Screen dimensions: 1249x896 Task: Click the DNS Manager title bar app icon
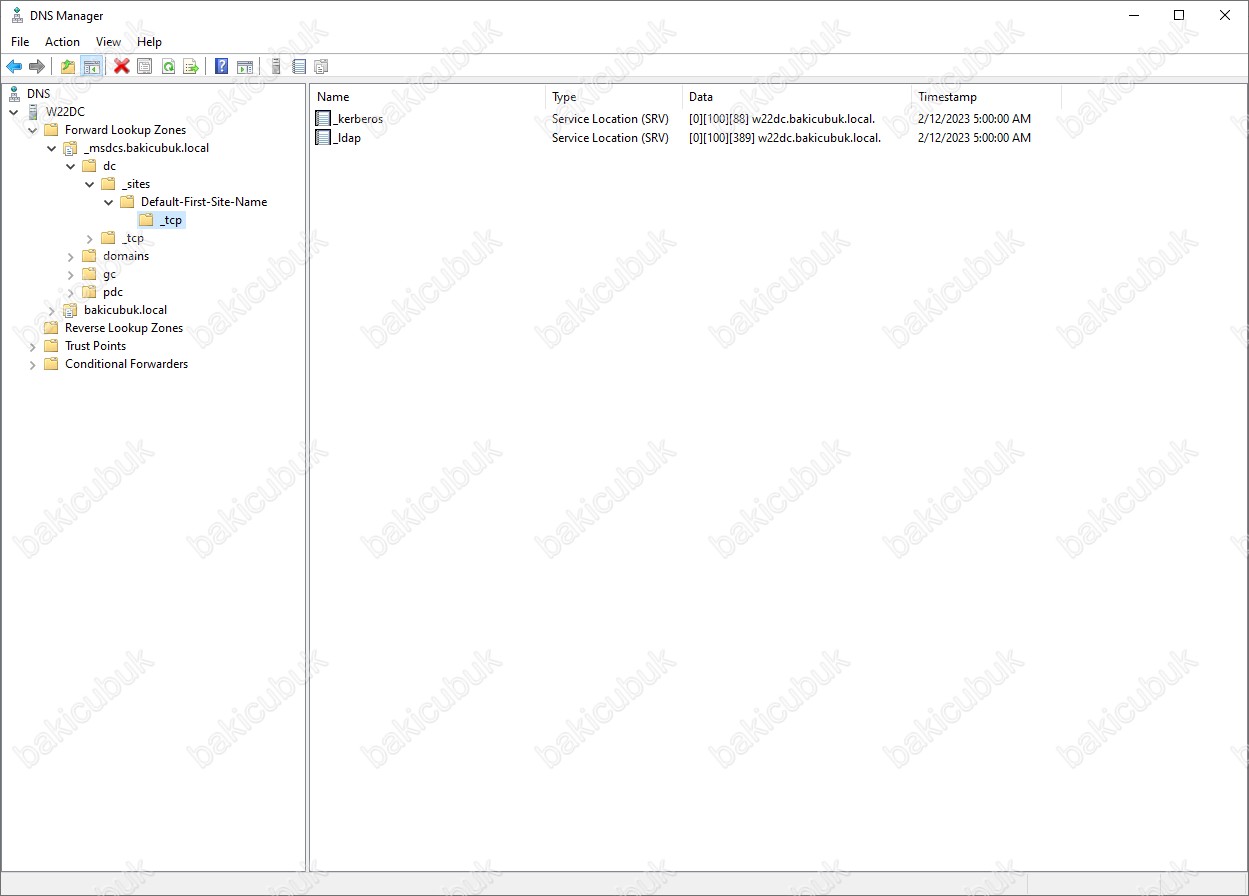click(17, 15)
